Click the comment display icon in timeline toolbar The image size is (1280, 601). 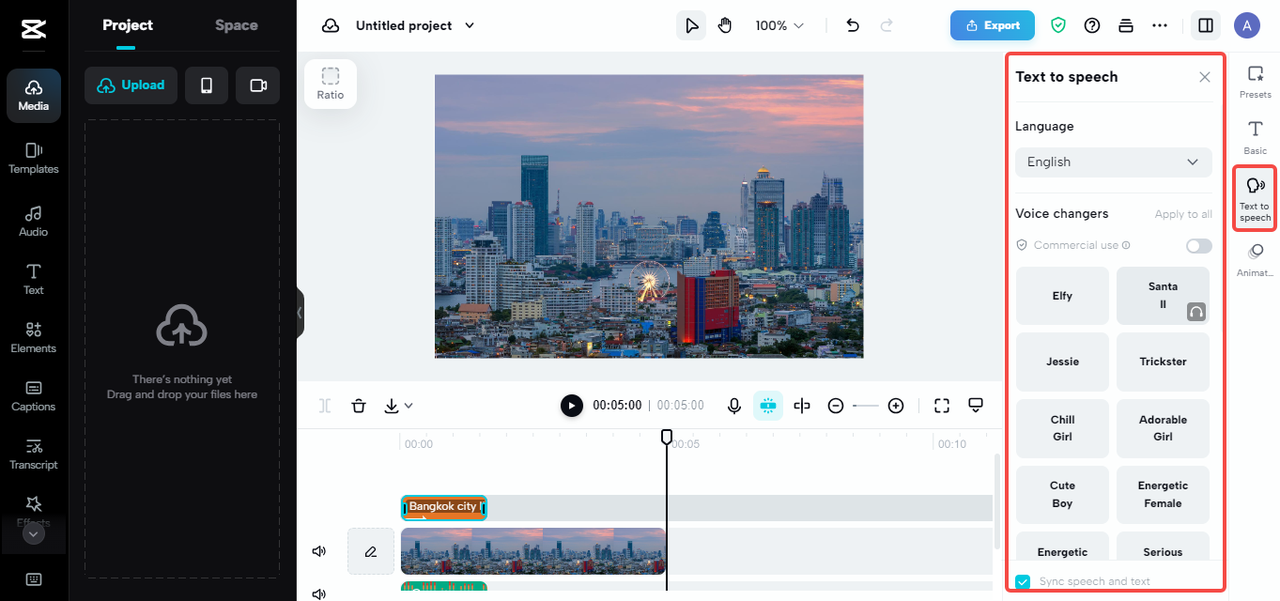[976, 405]
